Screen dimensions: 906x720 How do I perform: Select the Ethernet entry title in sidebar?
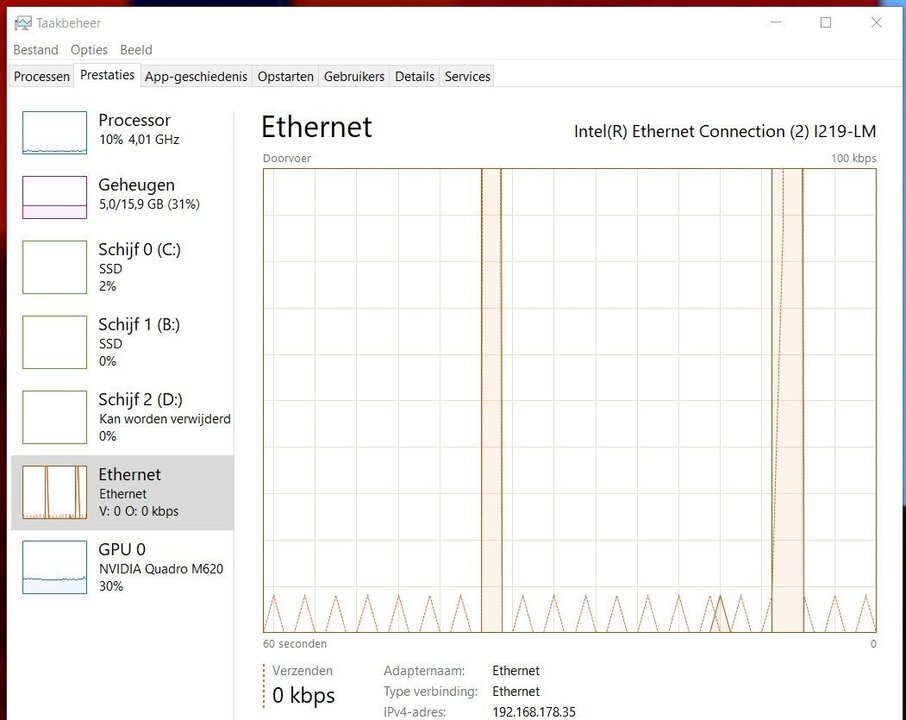click(x=129, y=474)
